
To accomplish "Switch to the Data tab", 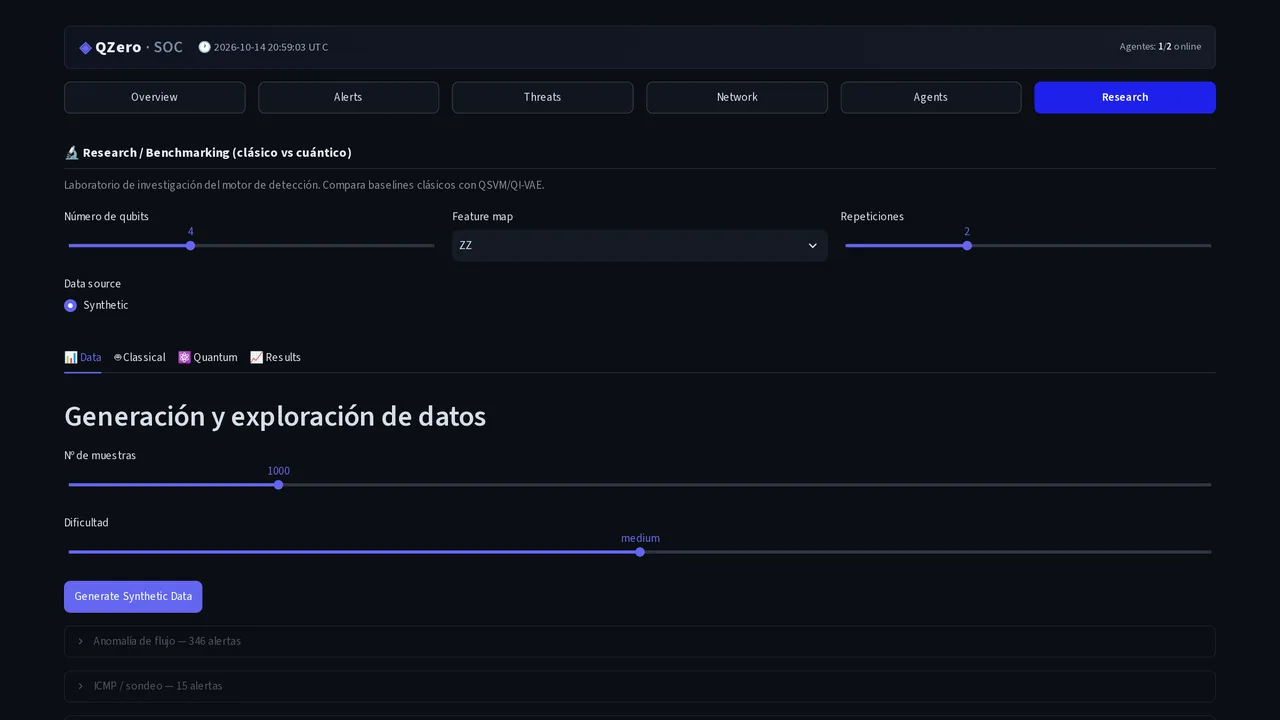I will 83,358.
